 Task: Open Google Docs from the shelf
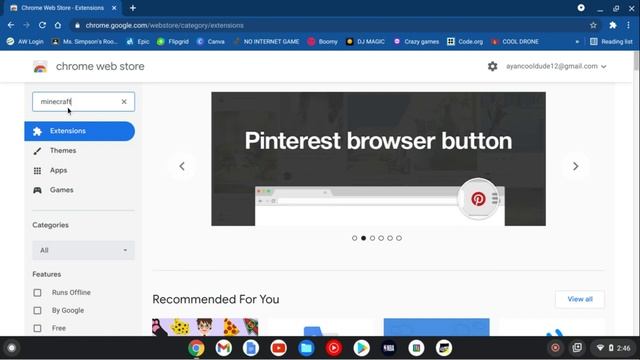click(x=251, y=348)
